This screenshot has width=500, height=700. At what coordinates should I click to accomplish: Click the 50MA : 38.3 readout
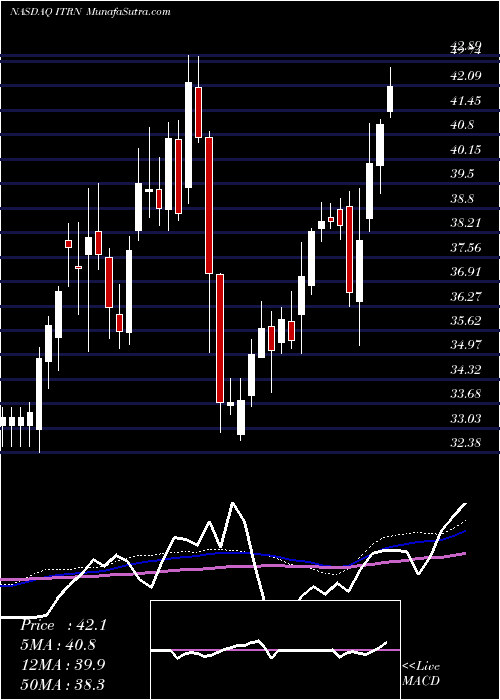coord(62,684)
